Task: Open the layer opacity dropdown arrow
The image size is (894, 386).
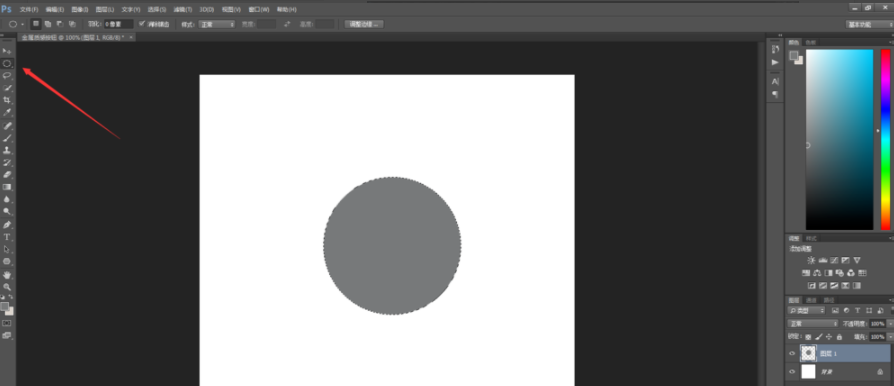Action: [x=891, y=324]
